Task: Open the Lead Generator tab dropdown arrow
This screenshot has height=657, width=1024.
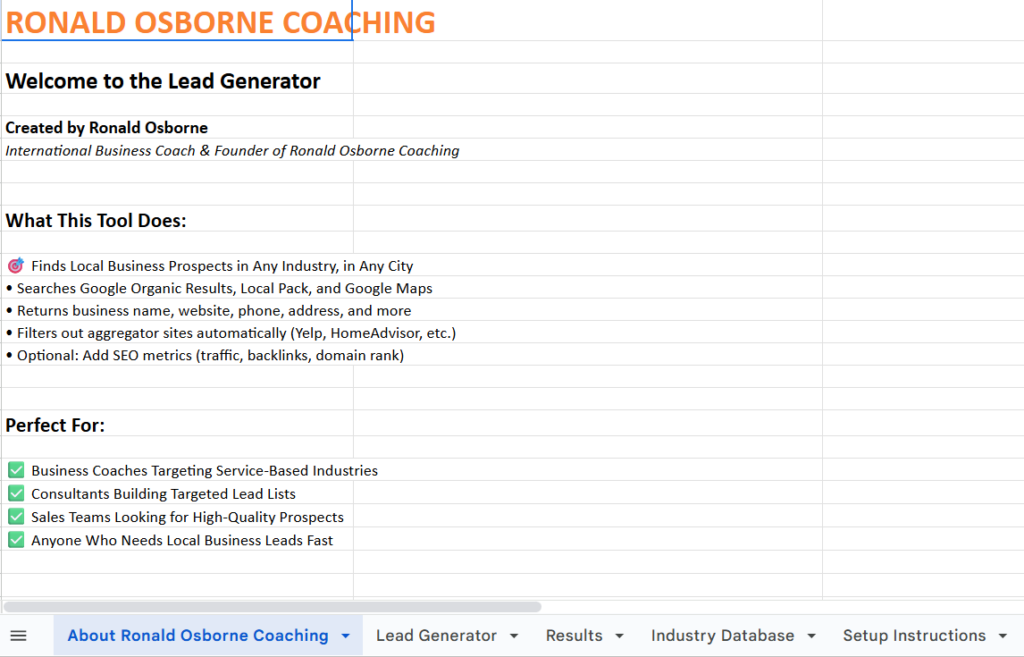Action: click(514, 635)
